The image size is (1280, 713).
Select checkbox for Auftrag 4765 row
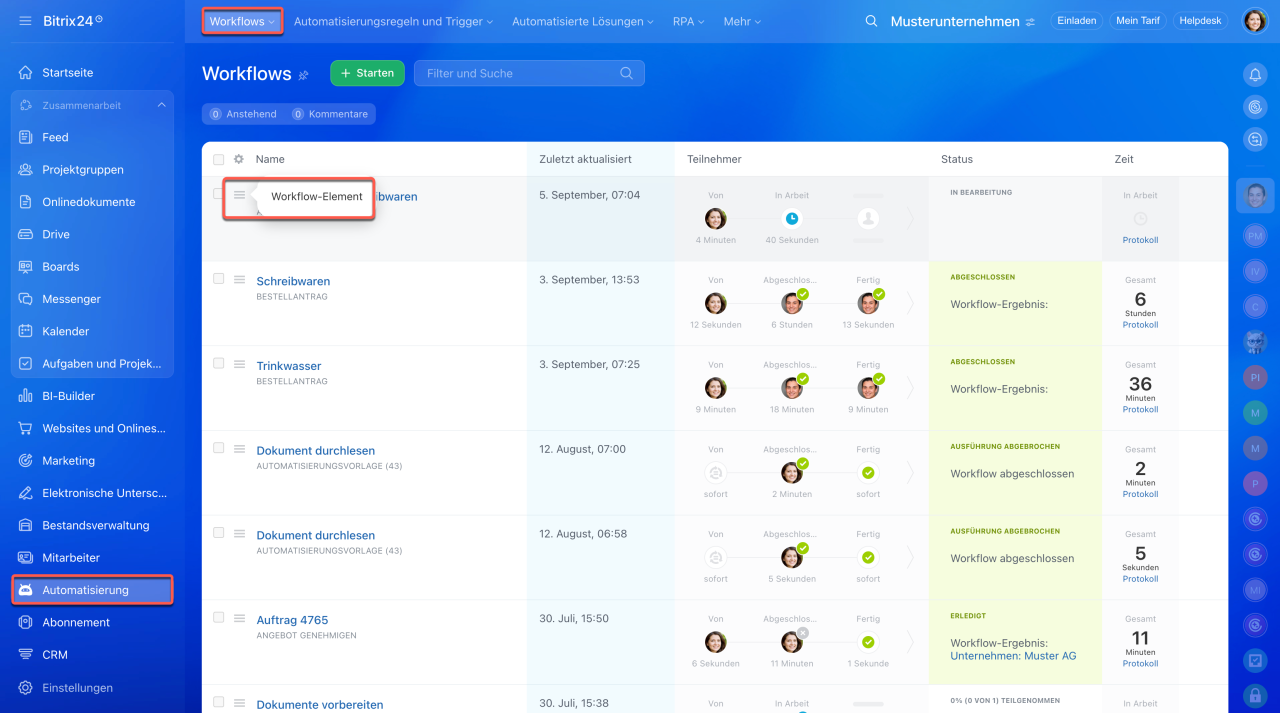pyautogui.click(x=219, y=618)
